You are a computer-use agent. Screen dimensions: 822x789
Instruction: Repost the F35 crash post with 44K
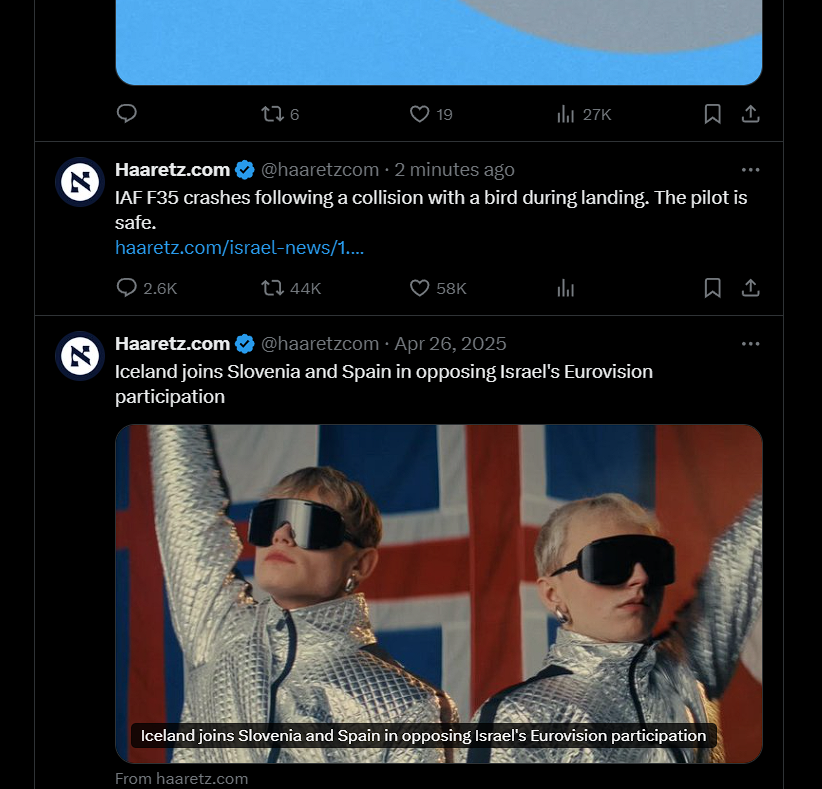point(291,288)
